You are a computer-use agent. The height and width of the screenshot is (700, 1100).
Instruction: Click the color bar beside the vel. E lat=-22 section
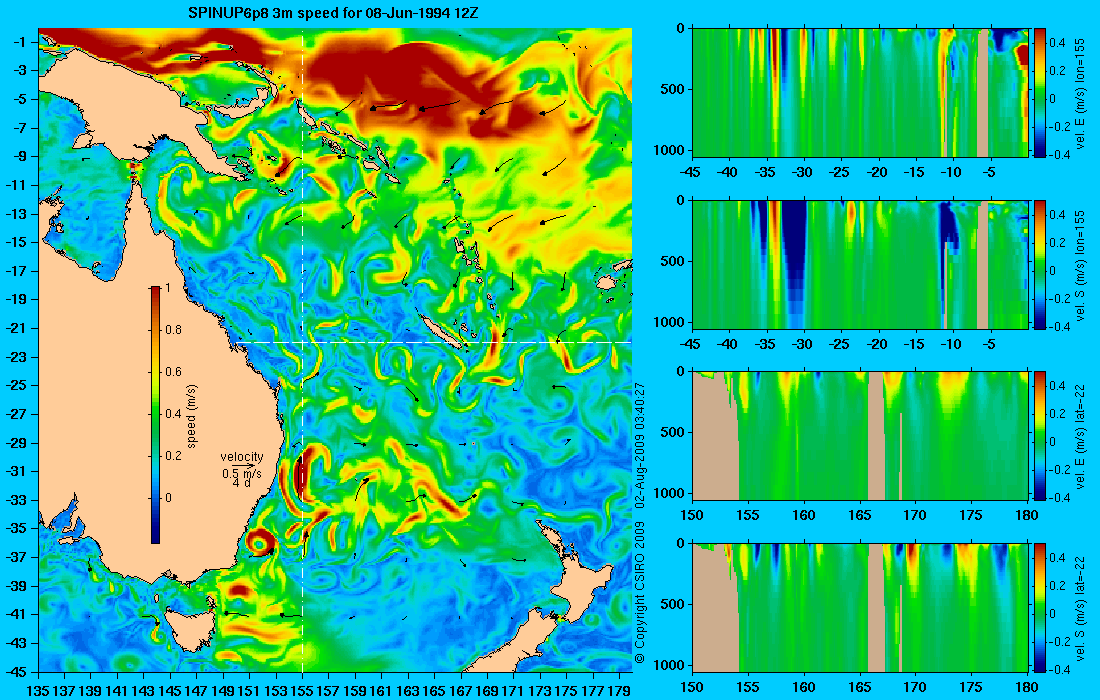pyautogui.click(x=1040, y=436)
